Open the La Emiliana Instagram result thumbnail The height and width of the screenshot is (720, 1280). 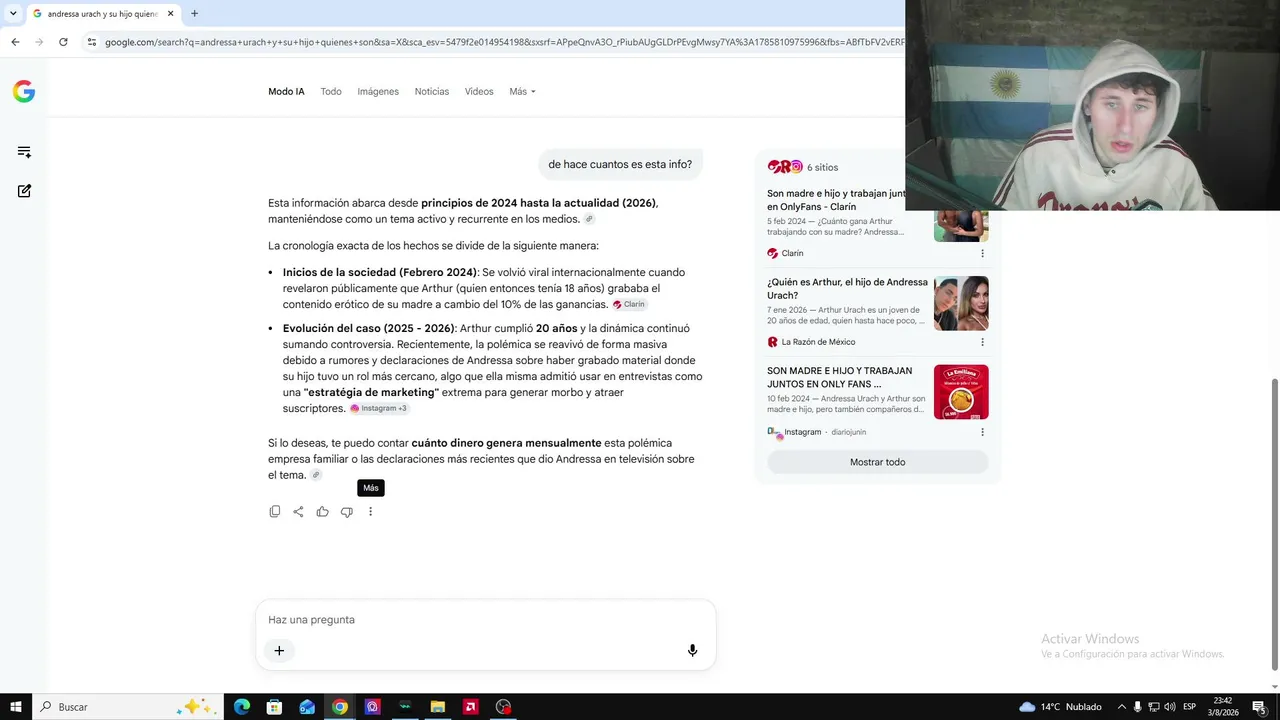click(961, 392)
